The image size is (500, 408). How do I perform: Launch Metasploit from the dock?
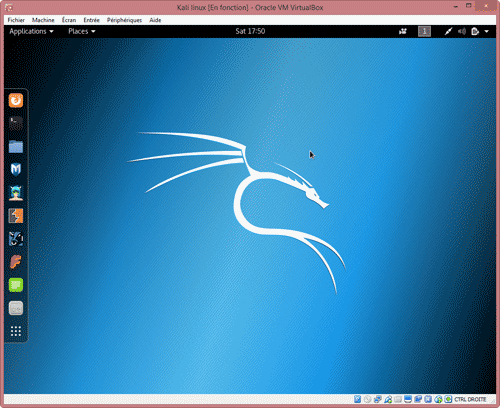click(16, 169)
